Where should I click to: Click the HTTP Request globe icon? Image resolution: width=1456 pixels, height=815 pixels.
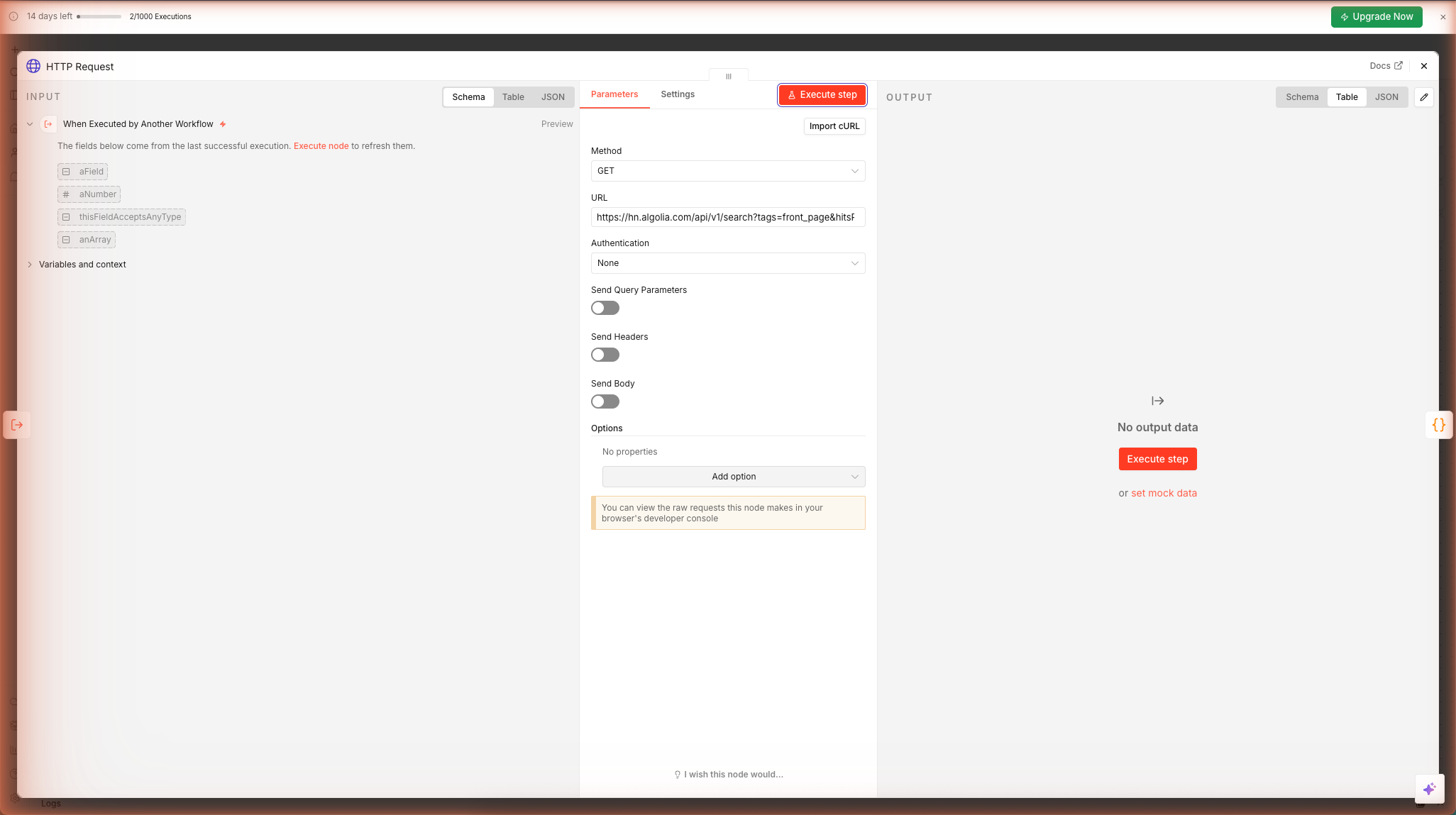(x=33, y=66)
